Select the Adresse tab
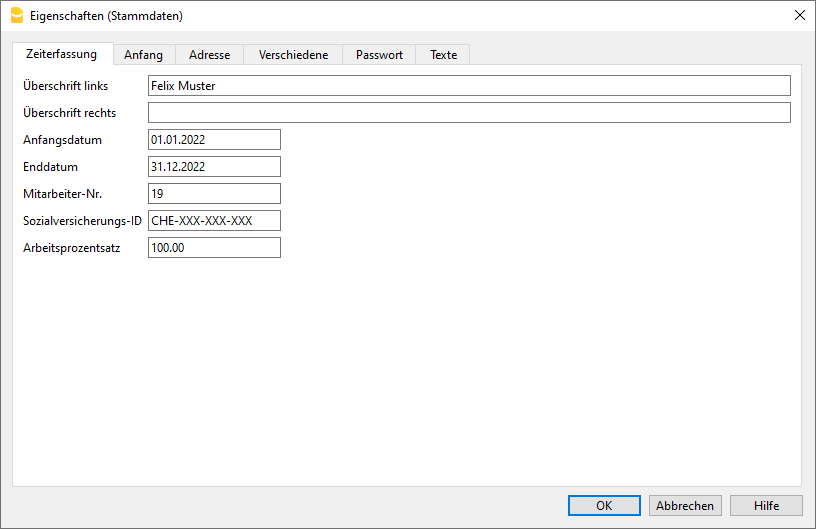This screenshot has height=529, width=816. coord(209,55)
